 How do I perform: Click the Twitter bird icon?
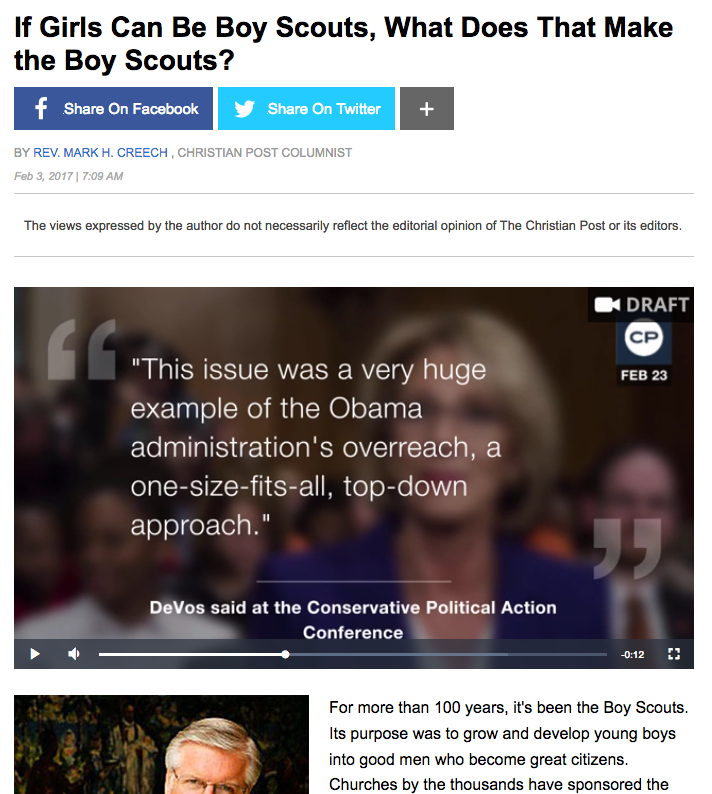pos(244,109)
